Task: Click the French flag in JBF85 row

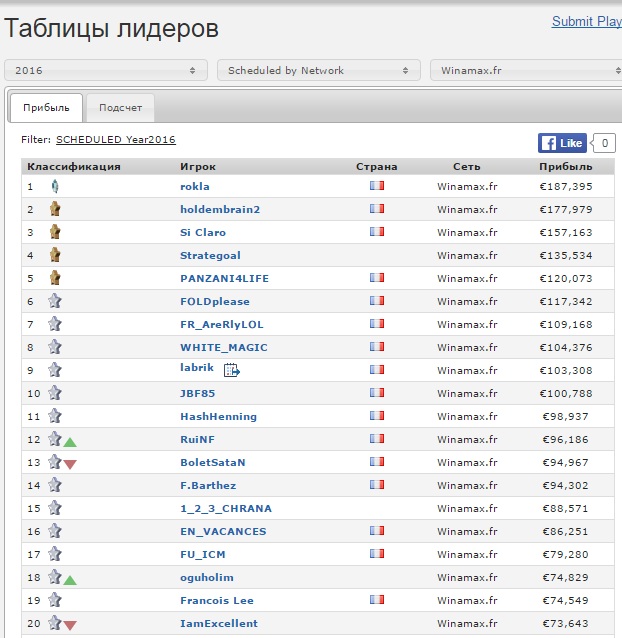Action: [377, 393]
